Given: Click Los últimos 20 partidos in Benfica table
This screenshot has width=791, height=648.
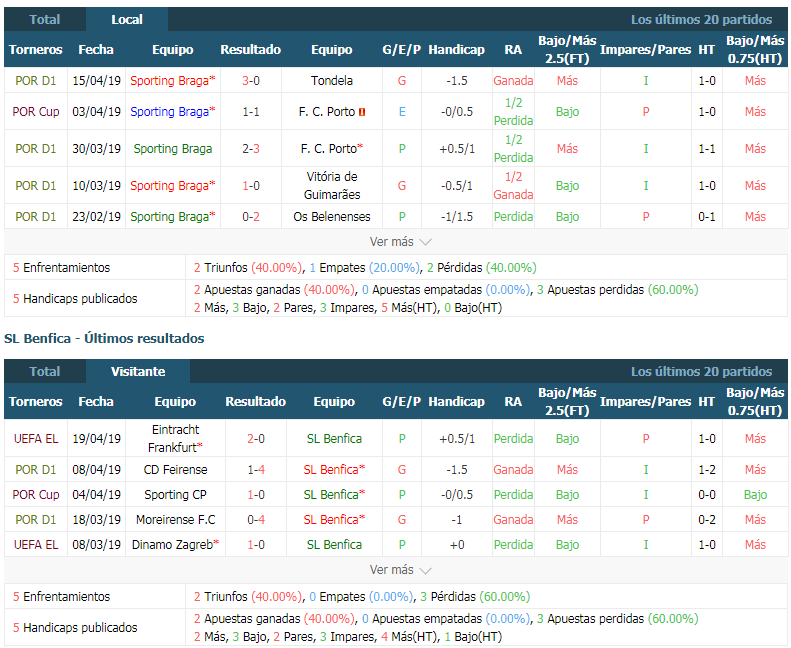Looking at the screenshot, I should tap(701, 372).
